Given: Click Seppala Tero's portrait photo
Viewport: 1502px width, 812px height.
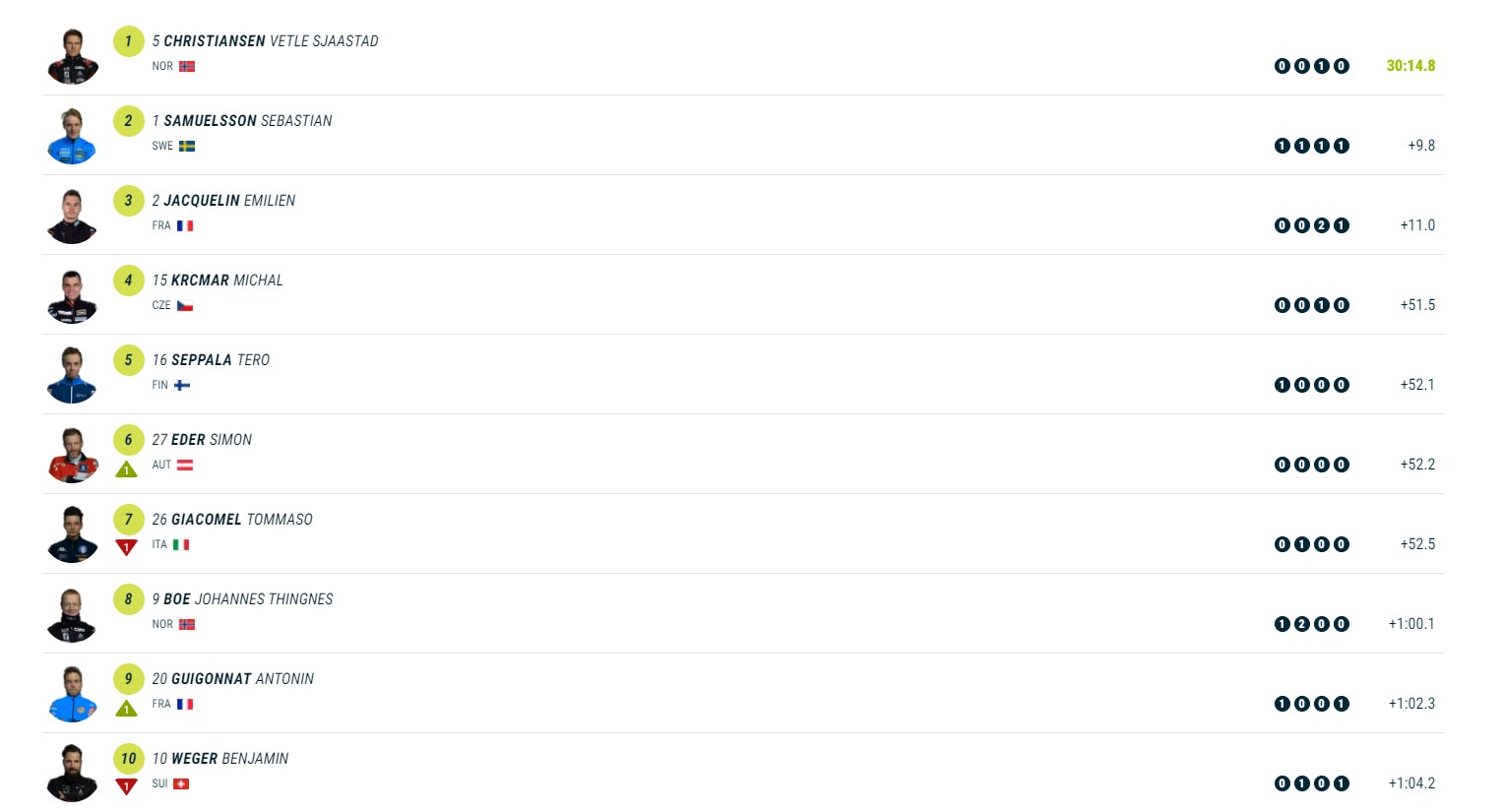Looking at the screenshot, I should point(72,375).
